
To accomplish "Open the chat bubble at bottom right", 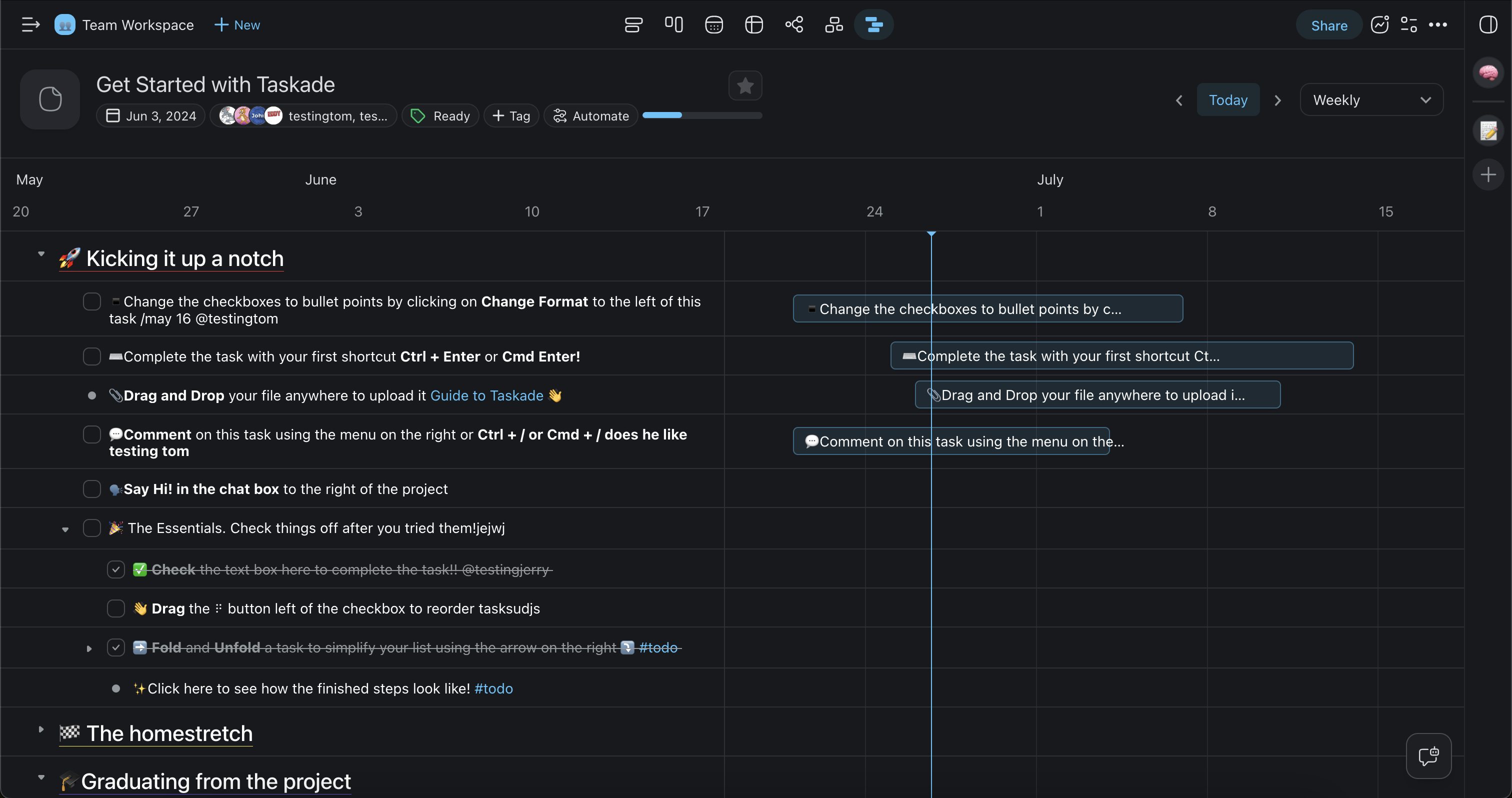I will point(1428,756).
